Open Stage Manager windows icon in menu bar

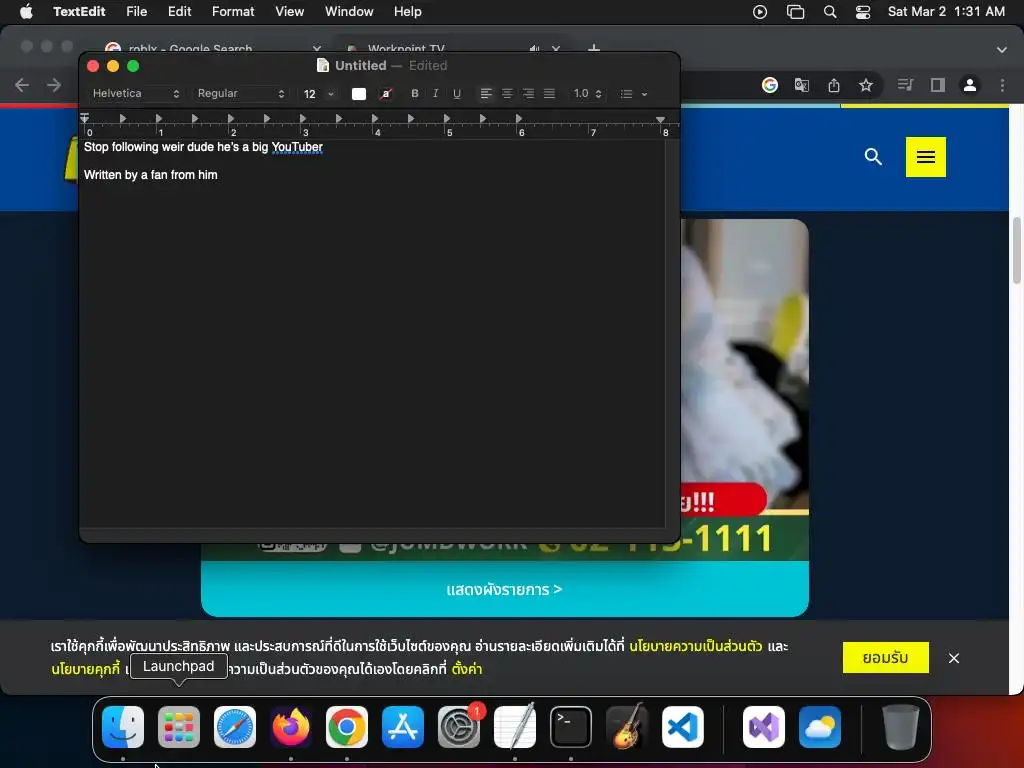click(x=795, y=12)
